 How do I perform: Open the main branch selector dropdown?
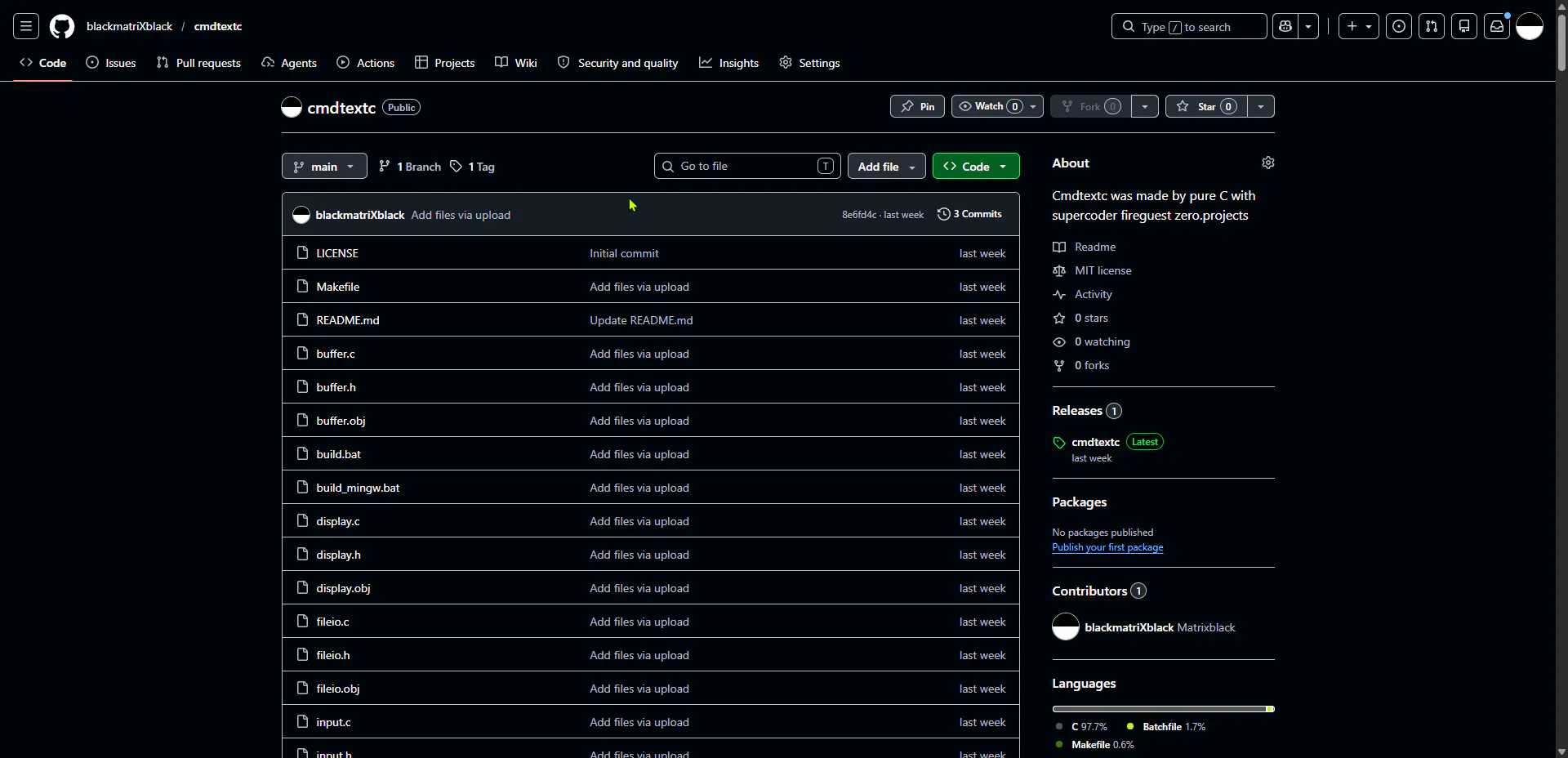point(324,166)
